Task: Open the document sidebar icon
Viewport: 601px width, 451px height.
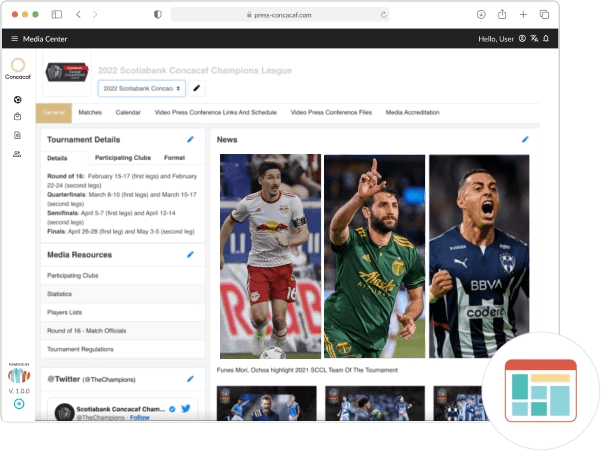Action: pos(18,135)
